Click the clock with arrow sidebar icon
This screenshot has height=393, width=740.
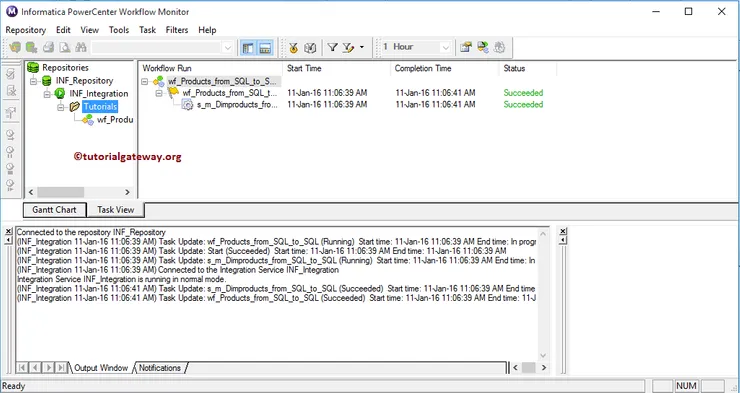[x=10, y=136]
